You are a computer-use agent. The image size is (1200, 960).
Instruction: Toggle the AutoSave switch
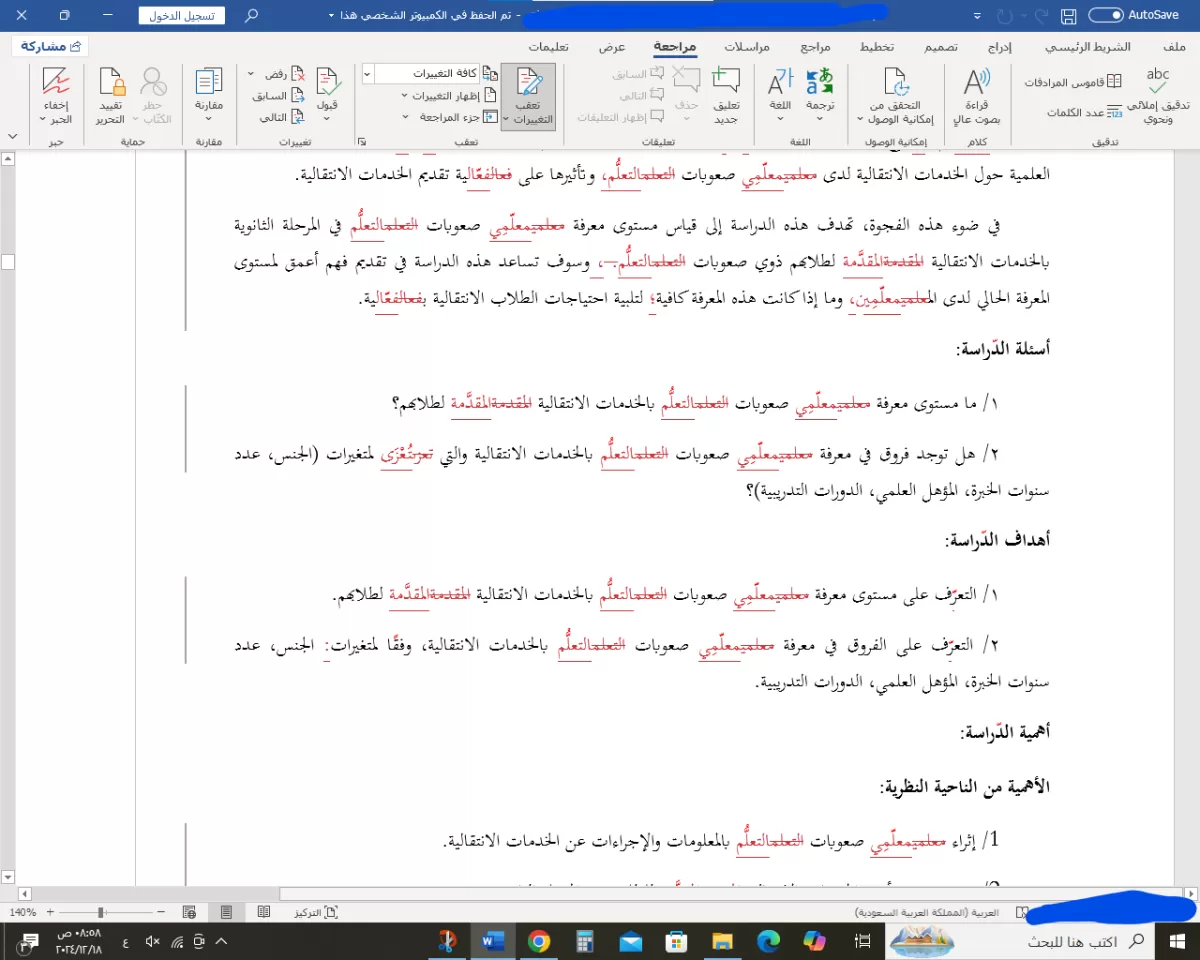point(1105,15)
